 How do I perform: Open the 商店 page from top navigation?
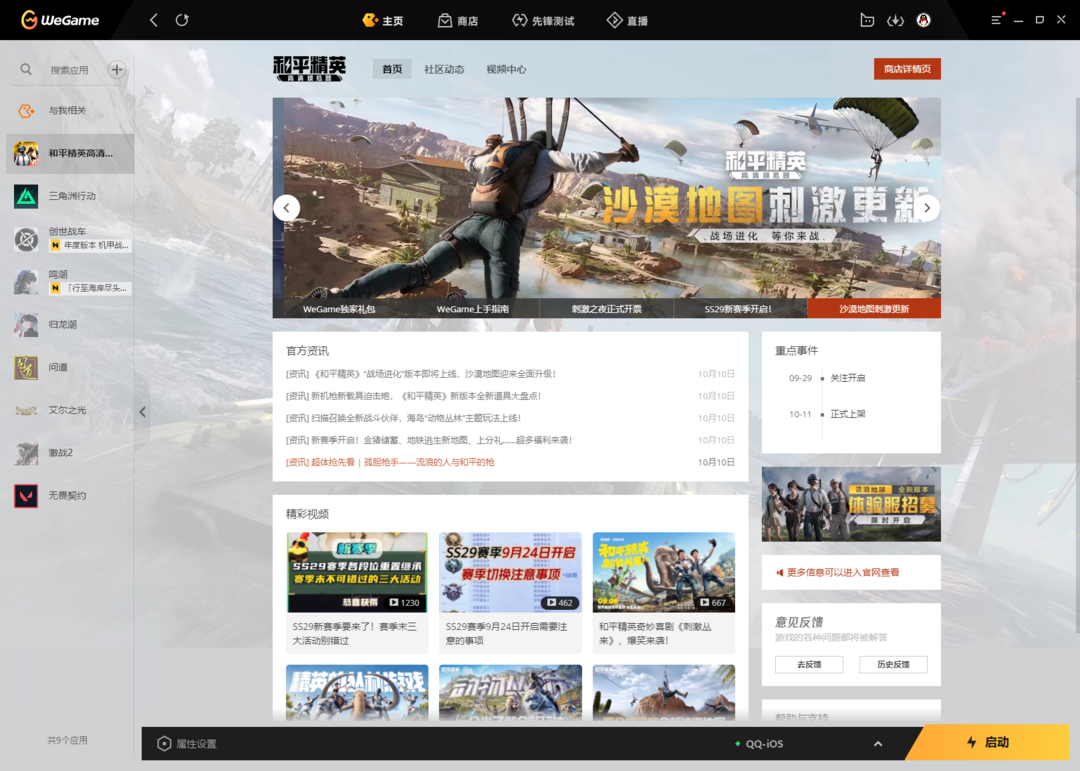click(458, 20)
